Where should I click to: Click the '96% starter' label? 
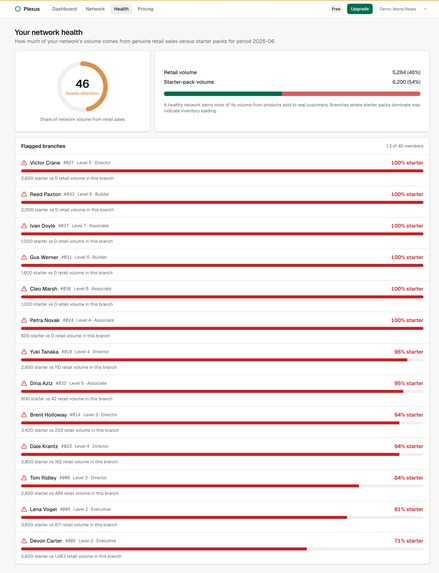pos(409,352)
